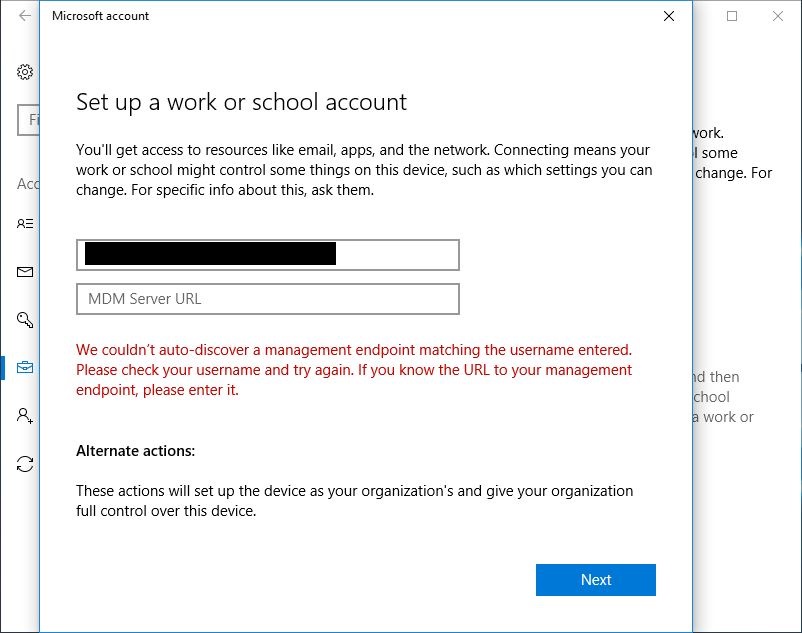Open Family & other users via person icon
The height and width of the screenshot is (633, 802).
coord(25,415)
